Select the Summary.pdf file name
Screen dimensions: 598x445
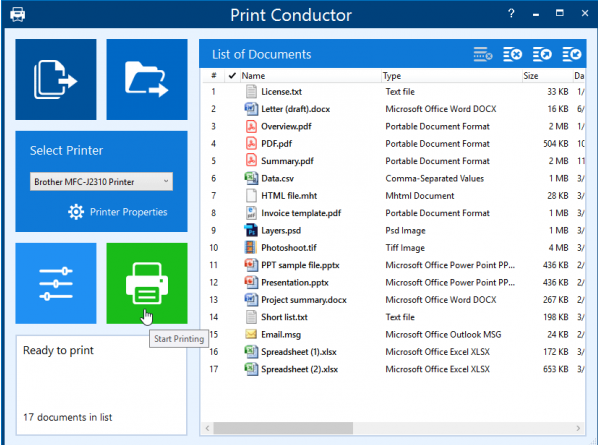click(287, 161)
